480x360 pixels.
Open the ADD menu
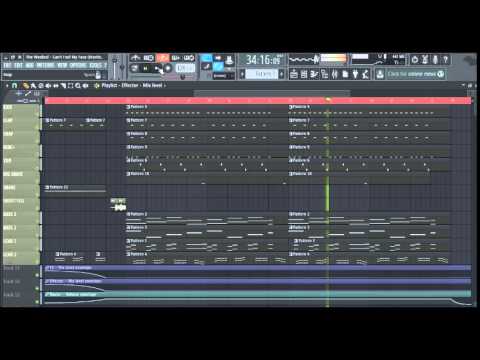coord(30,65)
